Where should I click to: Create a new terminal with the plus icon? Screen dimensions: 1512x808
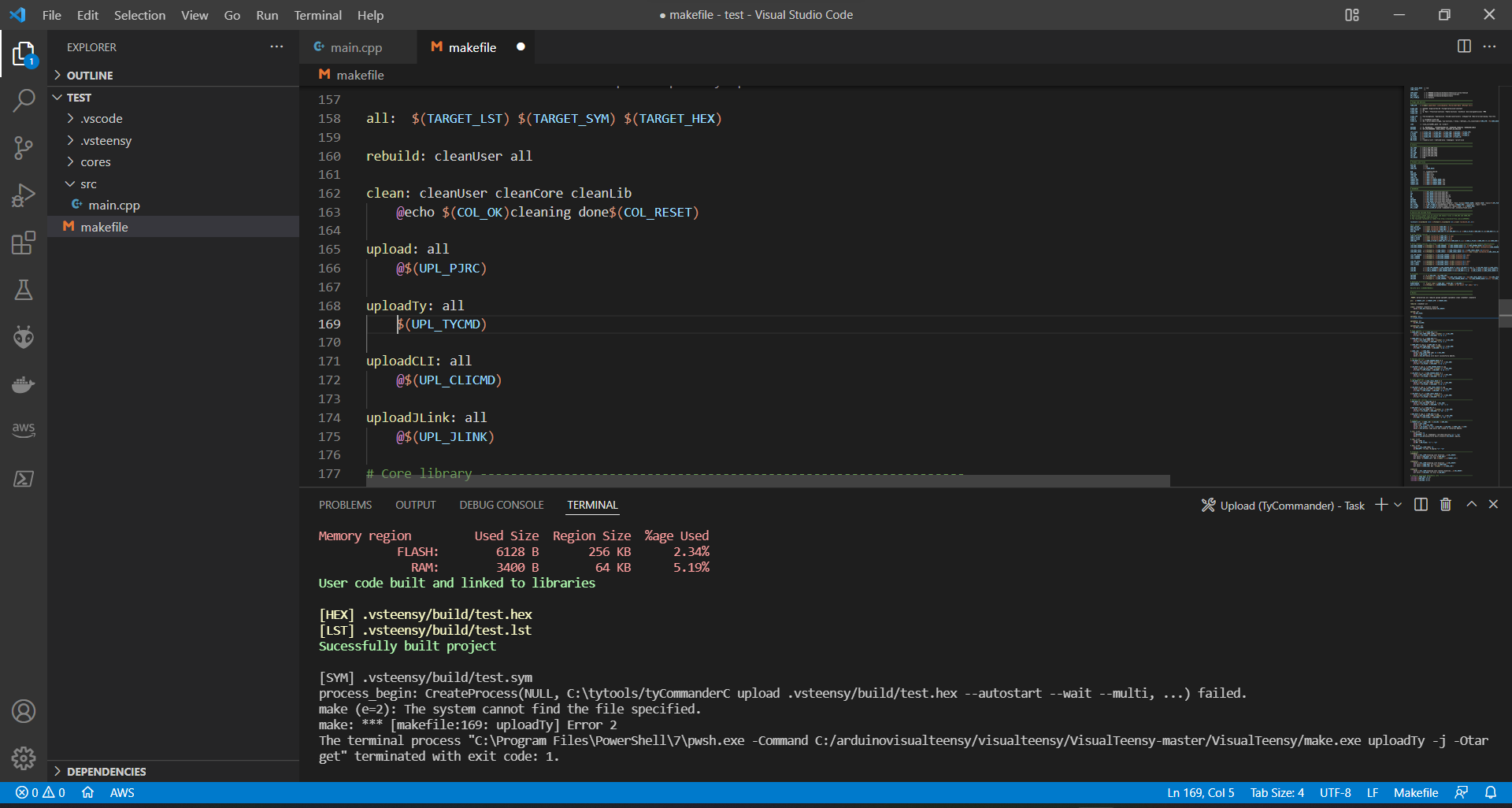pos(1380,504)
